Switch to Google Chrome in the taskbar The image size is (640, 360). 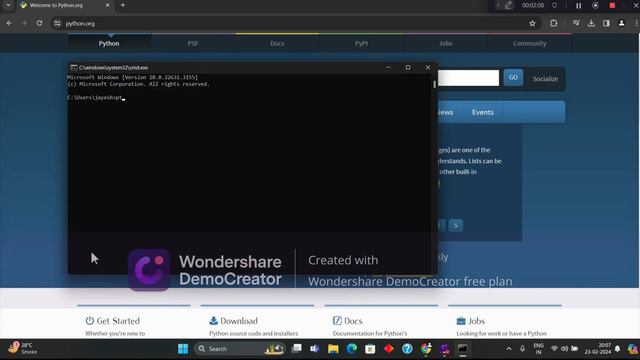(x=426, y=349)
